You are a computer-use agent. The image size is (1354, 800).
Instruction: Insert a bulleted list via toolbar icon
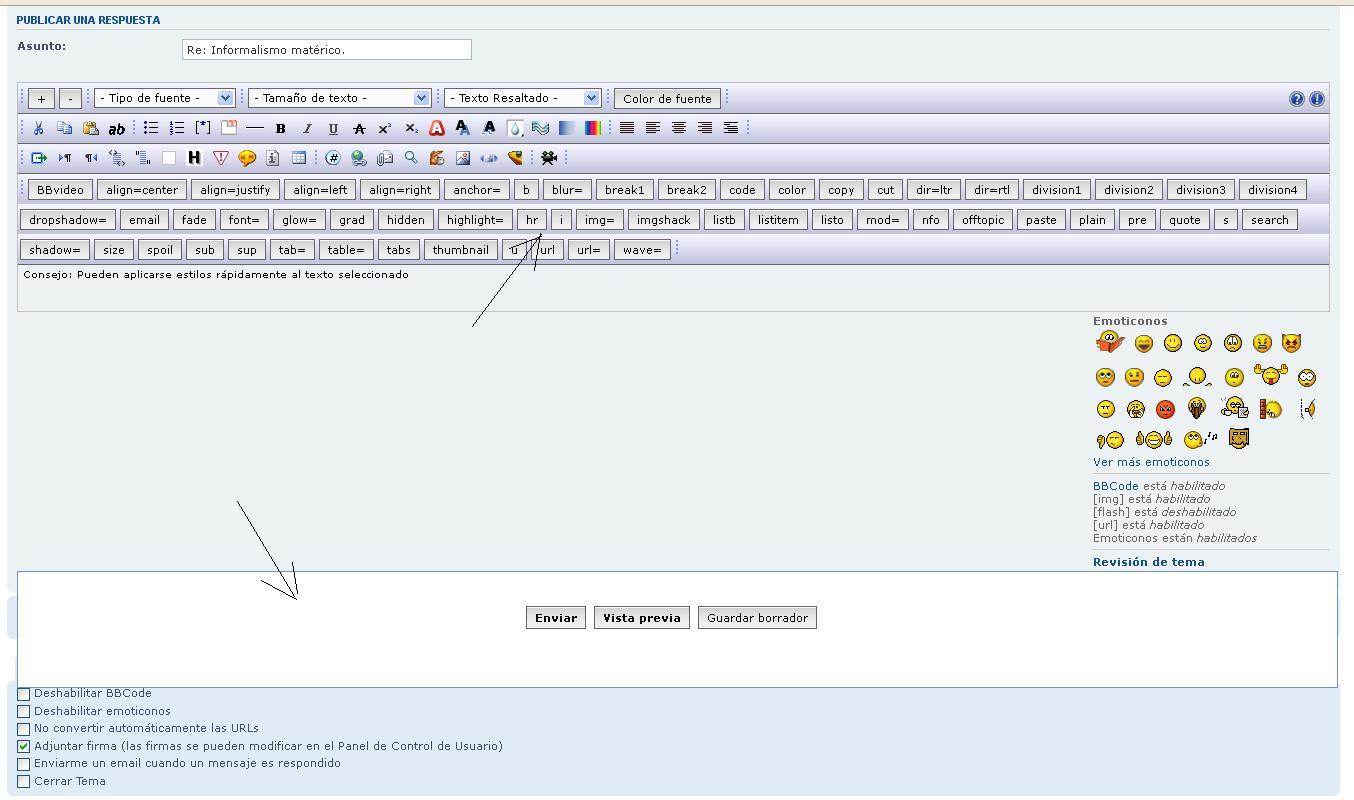click(x=151, y=128)
